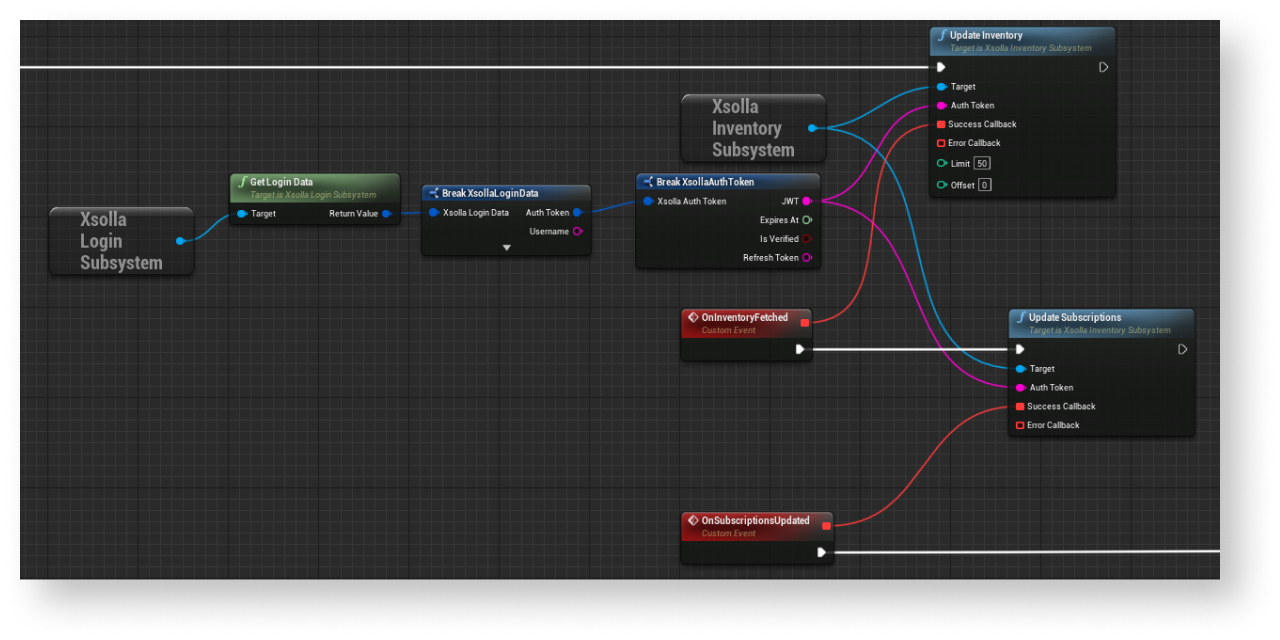This screenshot has width=1280, height=640.
Task: Select the Update Subscriptions node title
Action: pos(1074,317)
